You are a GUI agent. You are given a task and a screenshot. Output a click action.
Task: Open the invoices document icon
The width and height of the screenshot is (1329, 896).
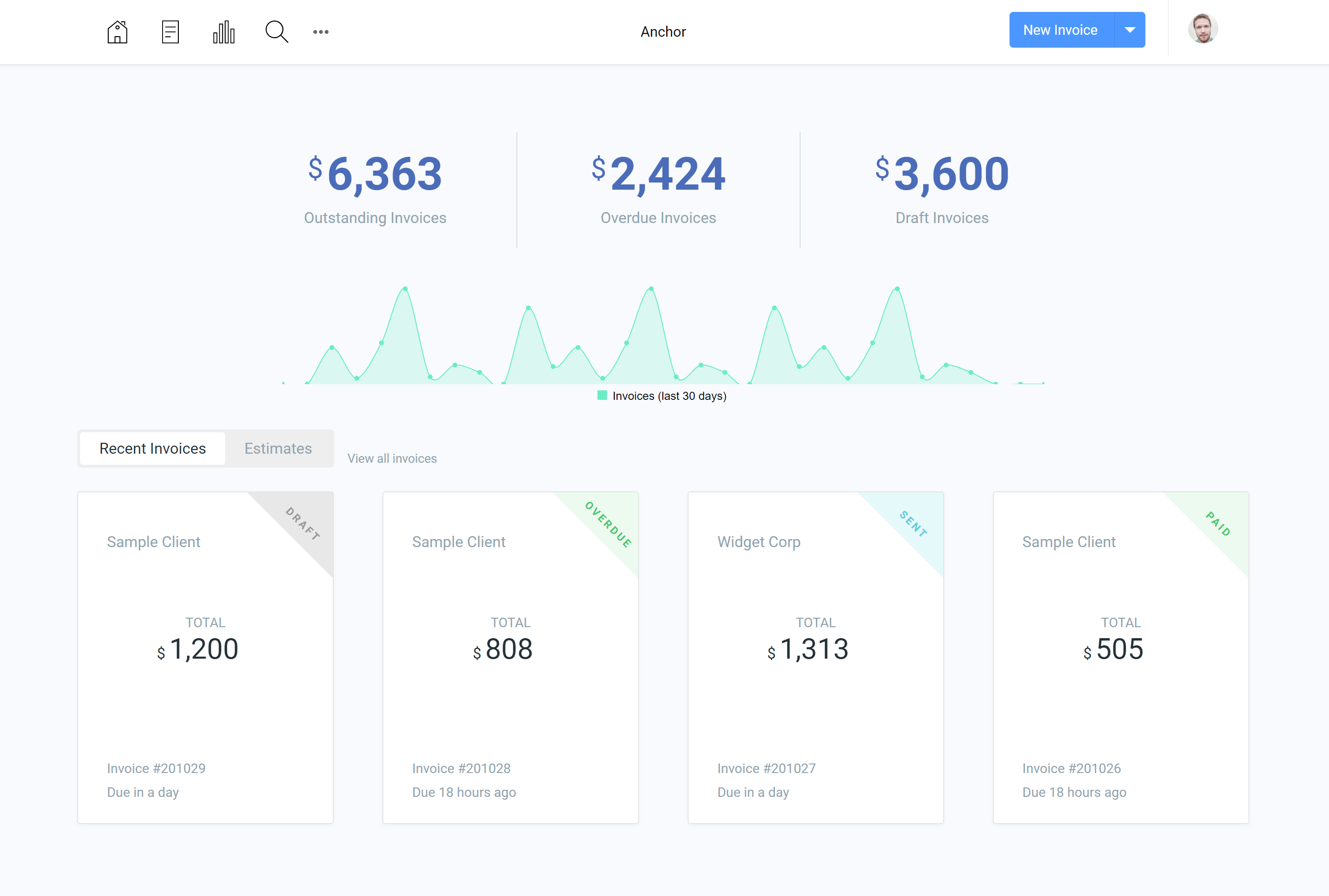[x=170, y=32]
